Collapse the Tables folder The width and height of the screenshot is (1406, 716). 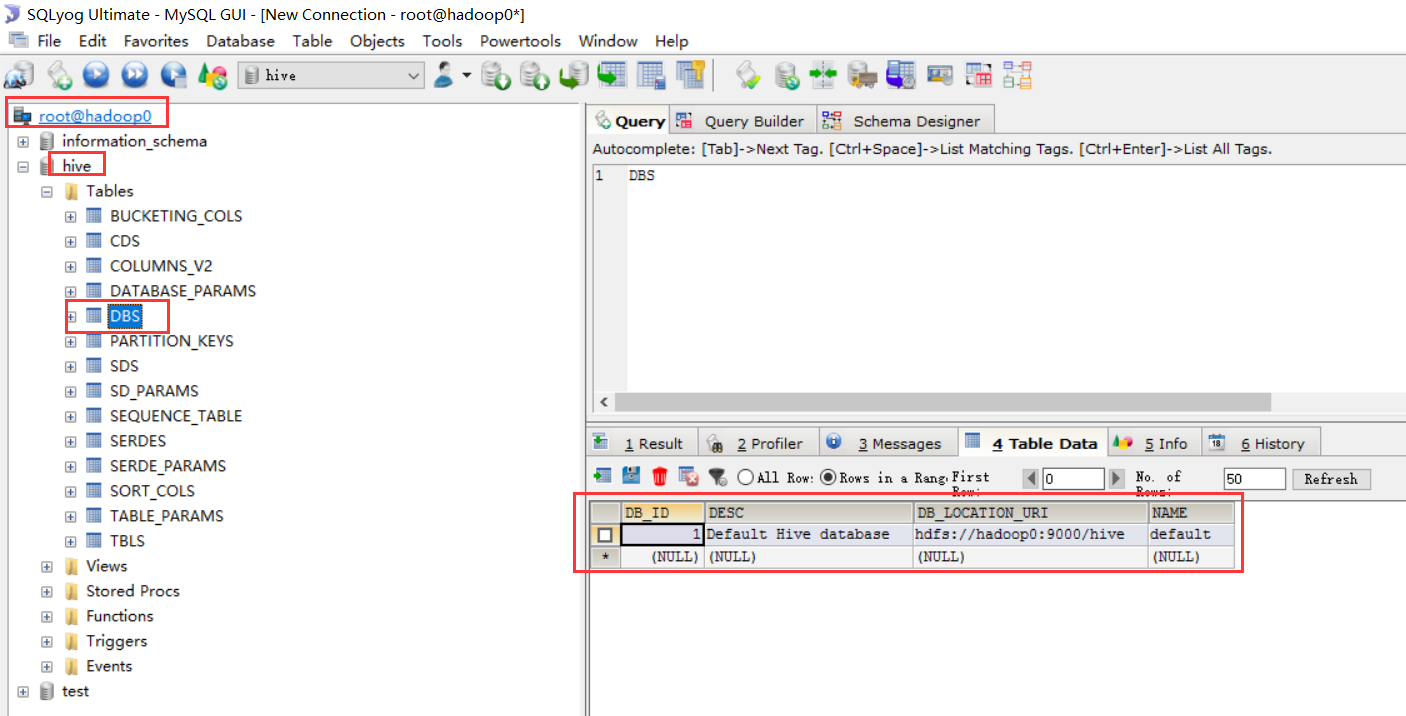pyautogui.click(x=47, y=192)
